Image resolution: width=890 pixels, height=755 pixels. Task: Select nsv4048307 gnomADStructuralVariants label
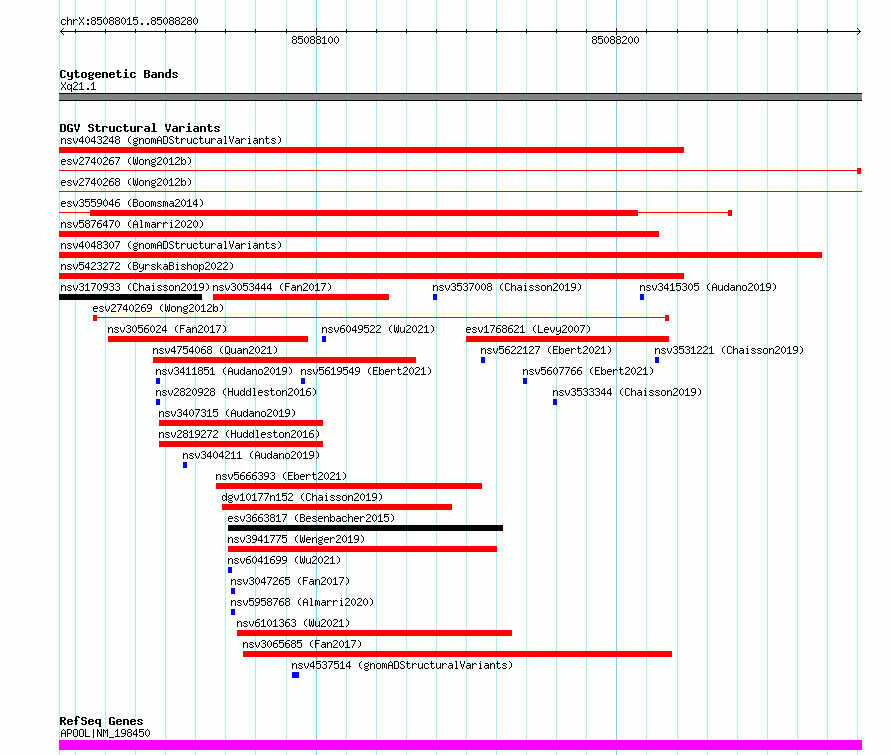click(171, 245)
